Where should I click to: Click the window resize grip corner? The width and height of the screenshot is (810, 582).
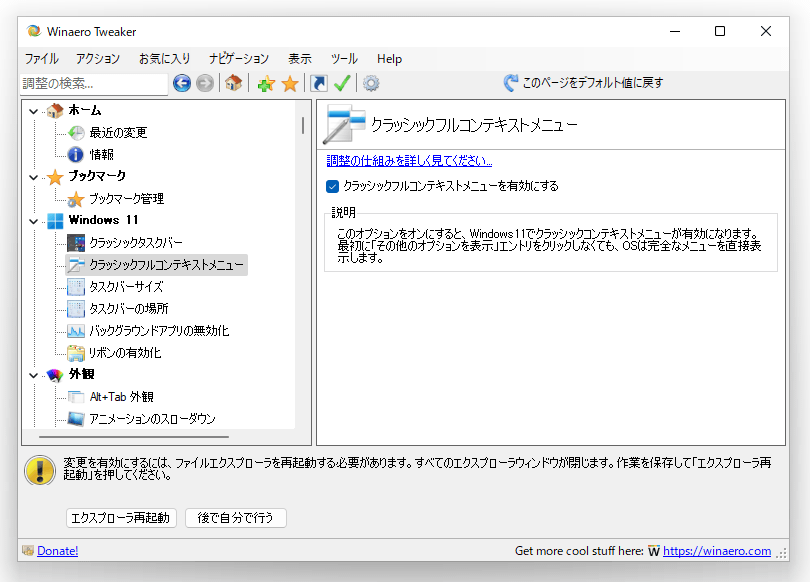(782, 554)
